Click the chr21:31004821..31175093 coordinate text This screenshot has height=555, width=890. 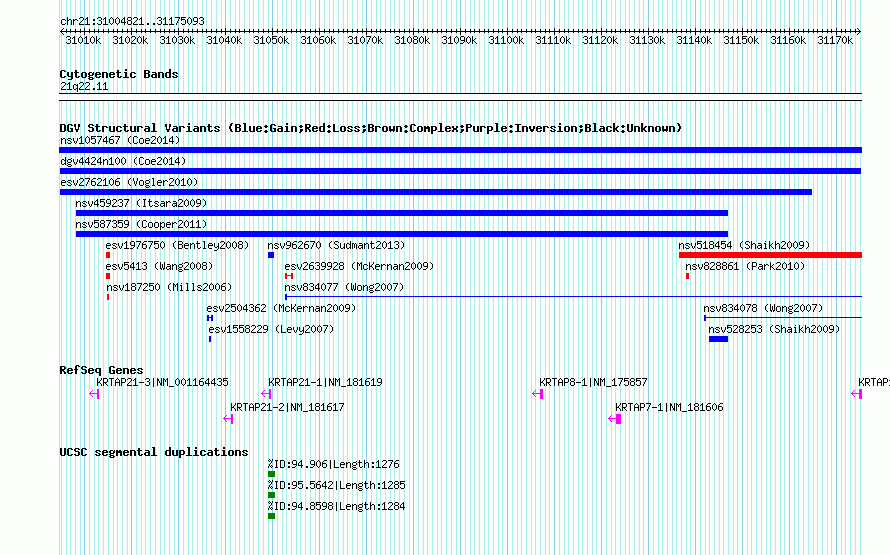(132, 21)
